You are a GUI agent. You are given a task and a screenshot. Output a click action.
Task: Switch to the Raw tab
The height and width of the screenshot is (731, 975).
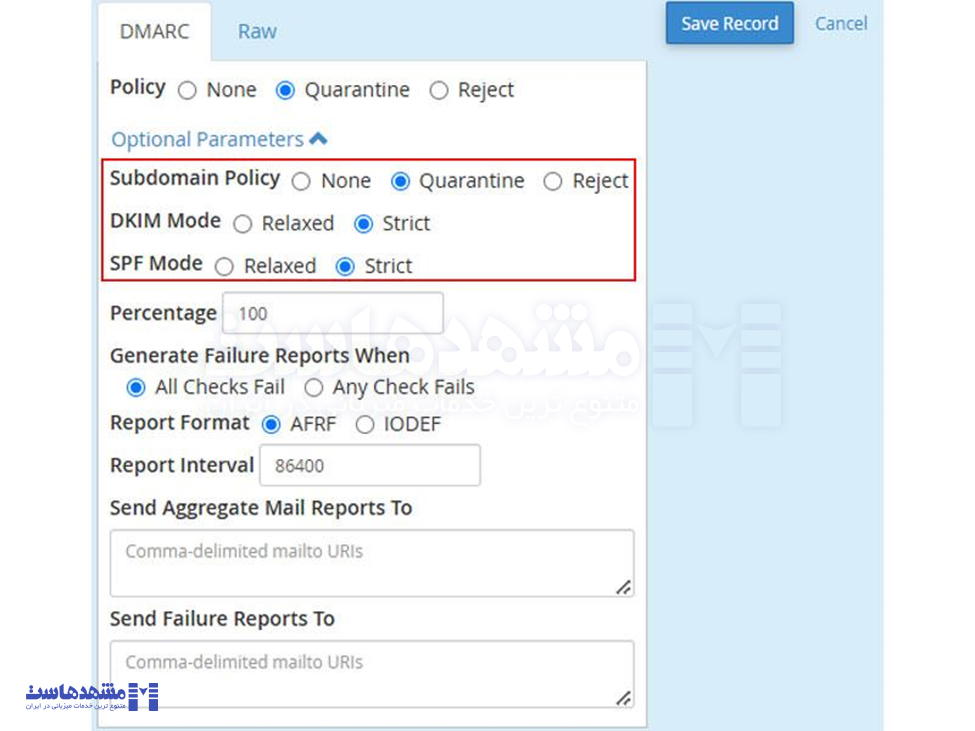click(x=257, y=32)
